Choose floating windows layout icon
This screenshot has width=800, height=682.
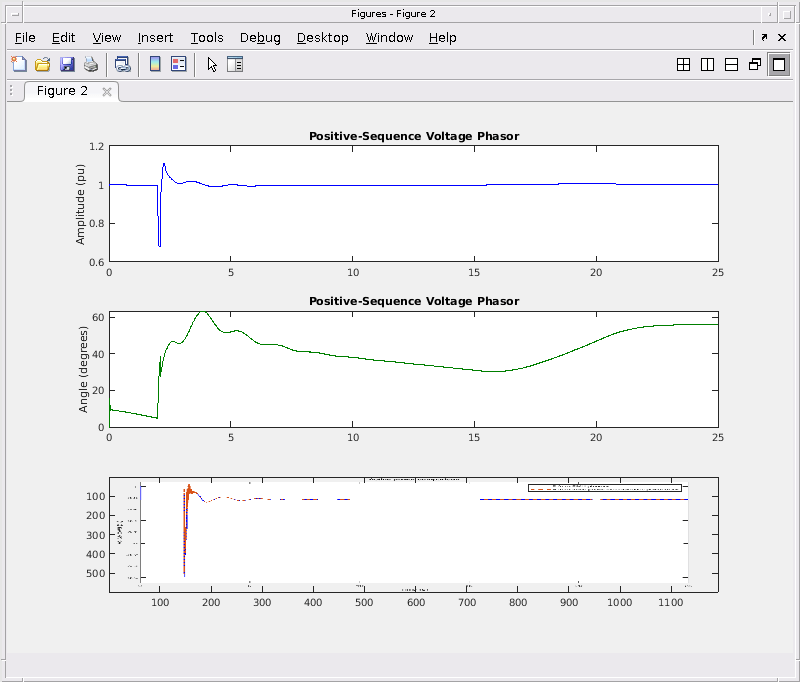pyautogui.click(x=755, y=65)
